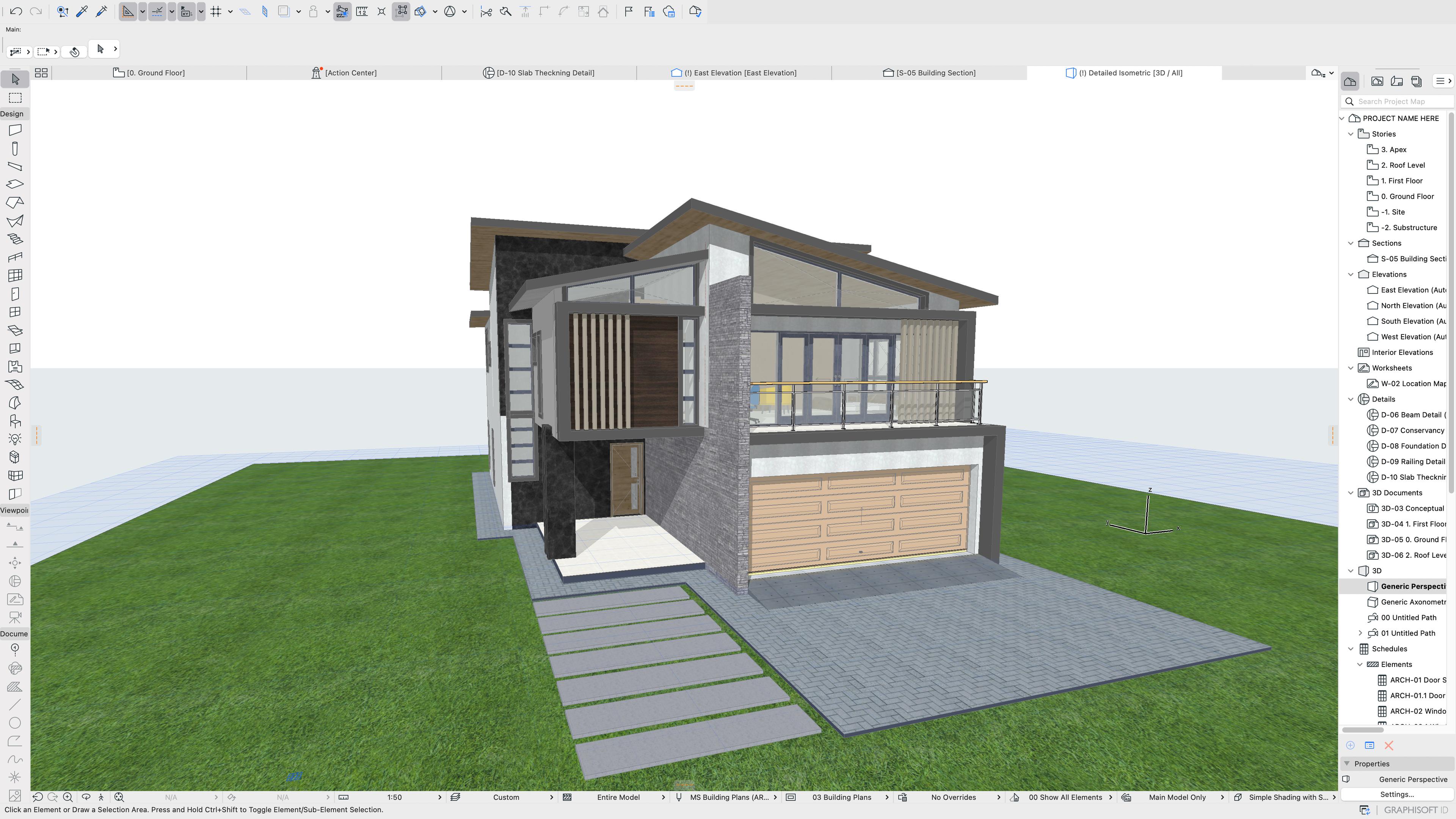Toggle the grid snap button
Viewport: 1456px width, 819px height.
(x=216, y=11)
